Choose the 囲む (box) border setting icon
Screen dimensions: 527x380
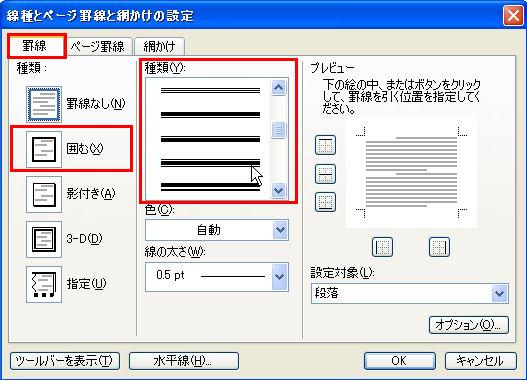click(x=44, y=149)
